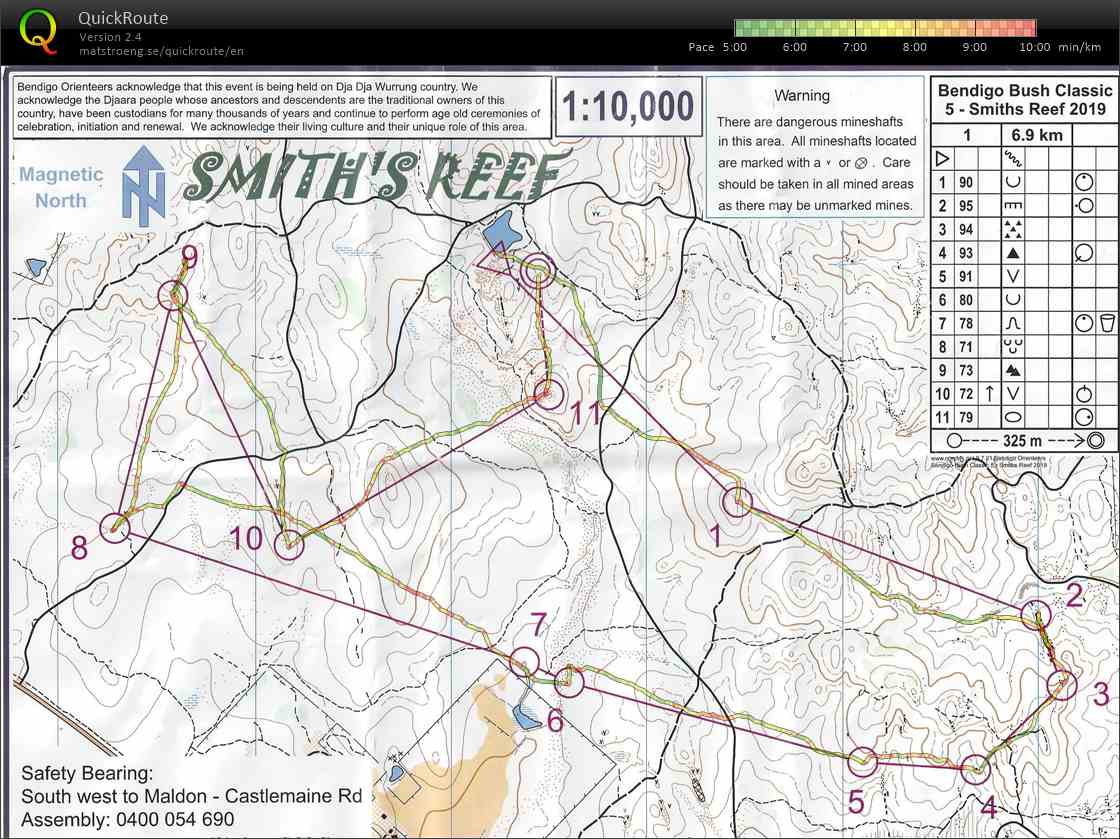Select the control 1 circle on the map

737,502
